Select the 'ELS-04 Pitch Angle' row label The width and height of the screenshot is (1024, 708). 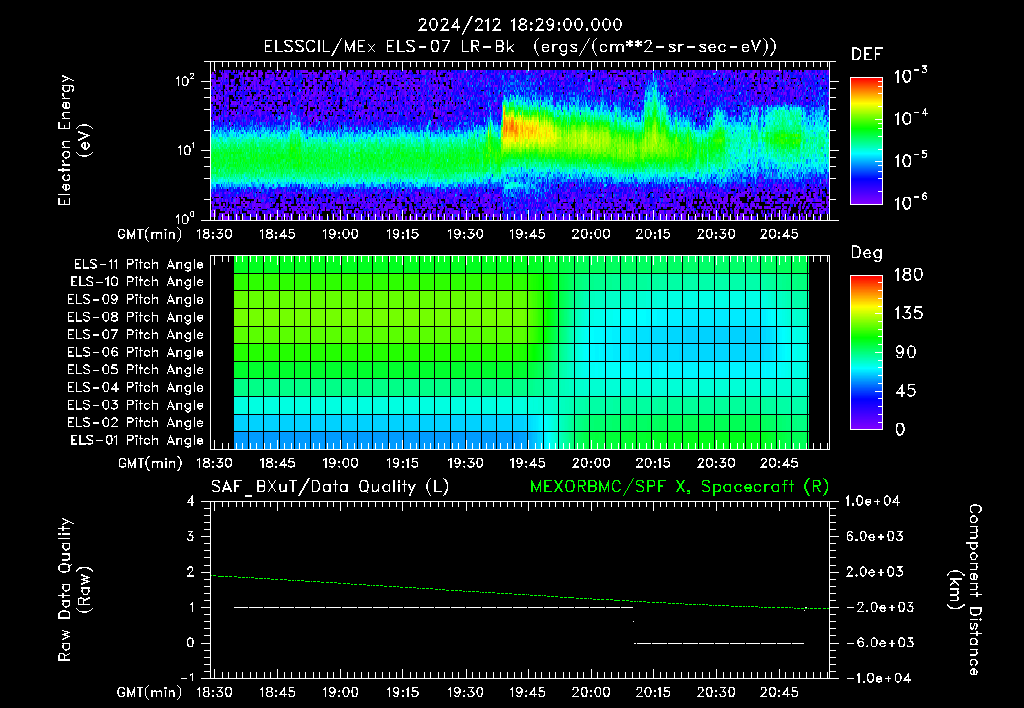click(x=136, y=387)
